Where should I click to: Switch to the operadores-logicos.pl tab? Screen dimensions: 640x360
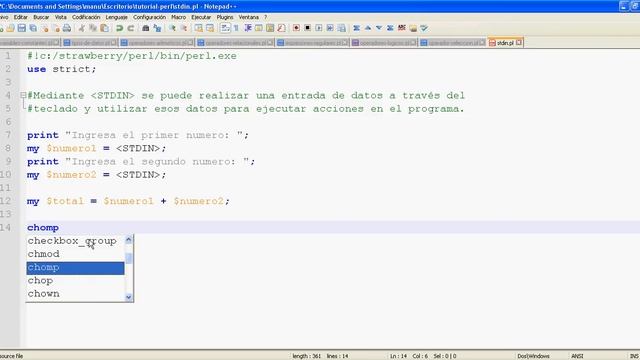384,42
